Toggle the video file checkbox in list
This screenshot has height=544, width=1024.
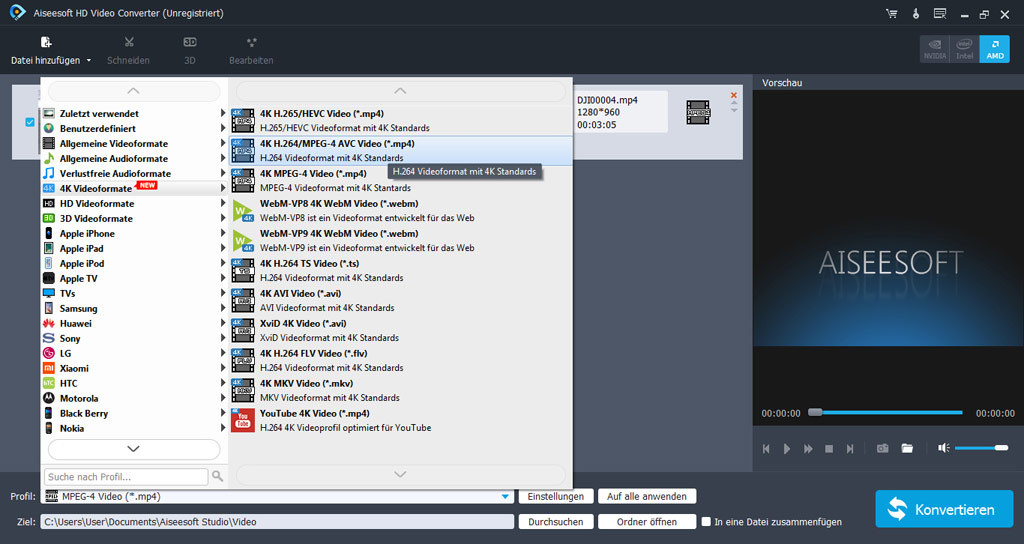coord(29,123)
